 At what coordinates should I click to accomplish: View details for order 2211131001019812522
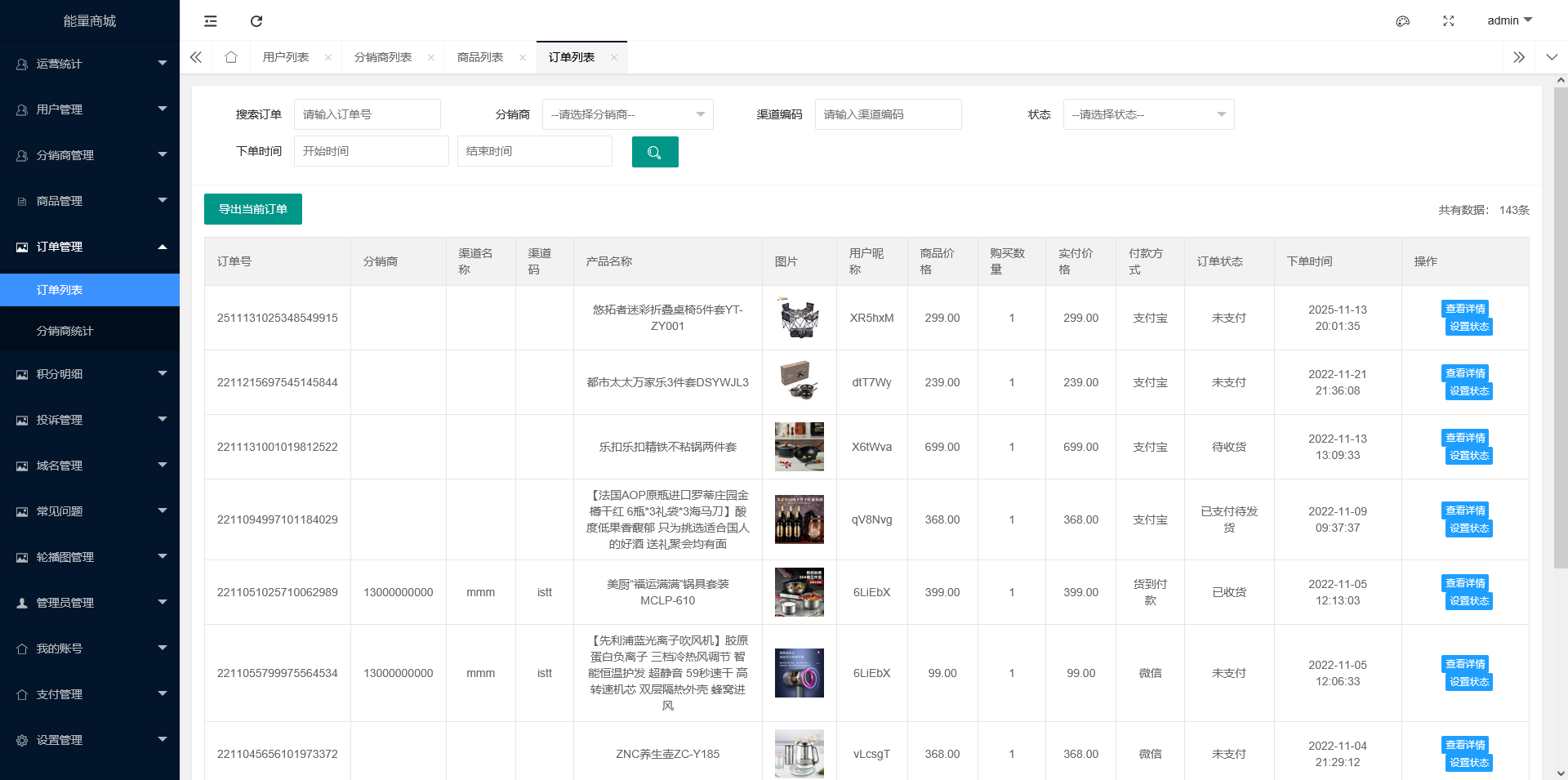pyautogui.click(x=1465, y=438)
